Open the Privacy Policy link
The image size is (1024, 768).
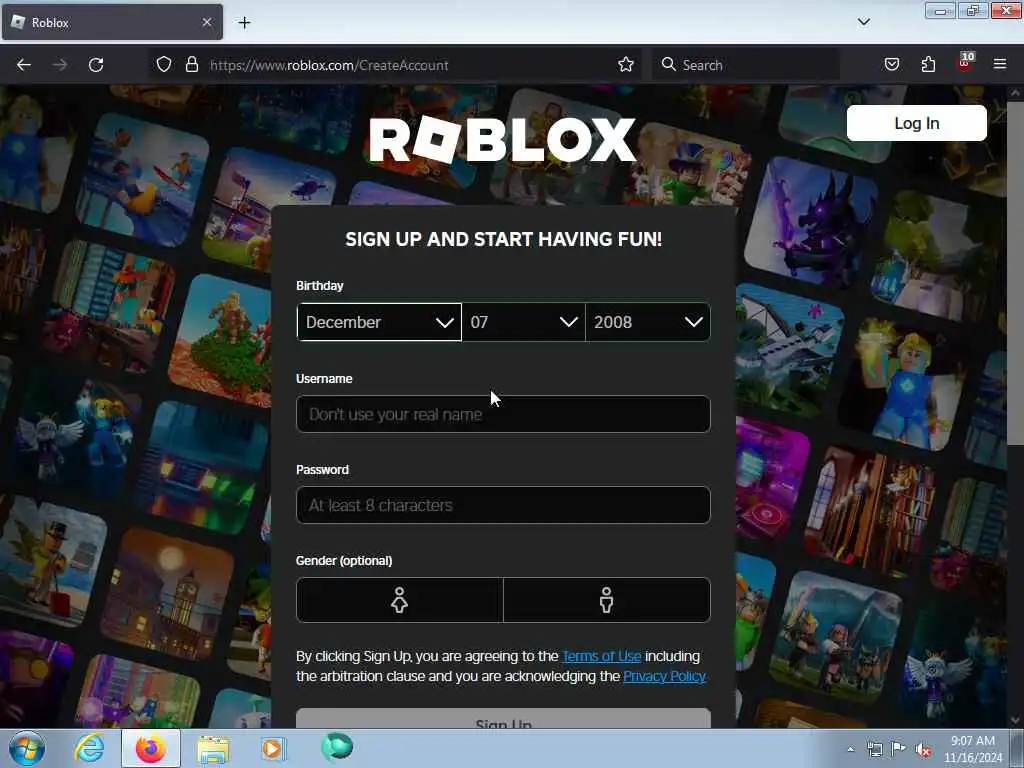(664, 676)
